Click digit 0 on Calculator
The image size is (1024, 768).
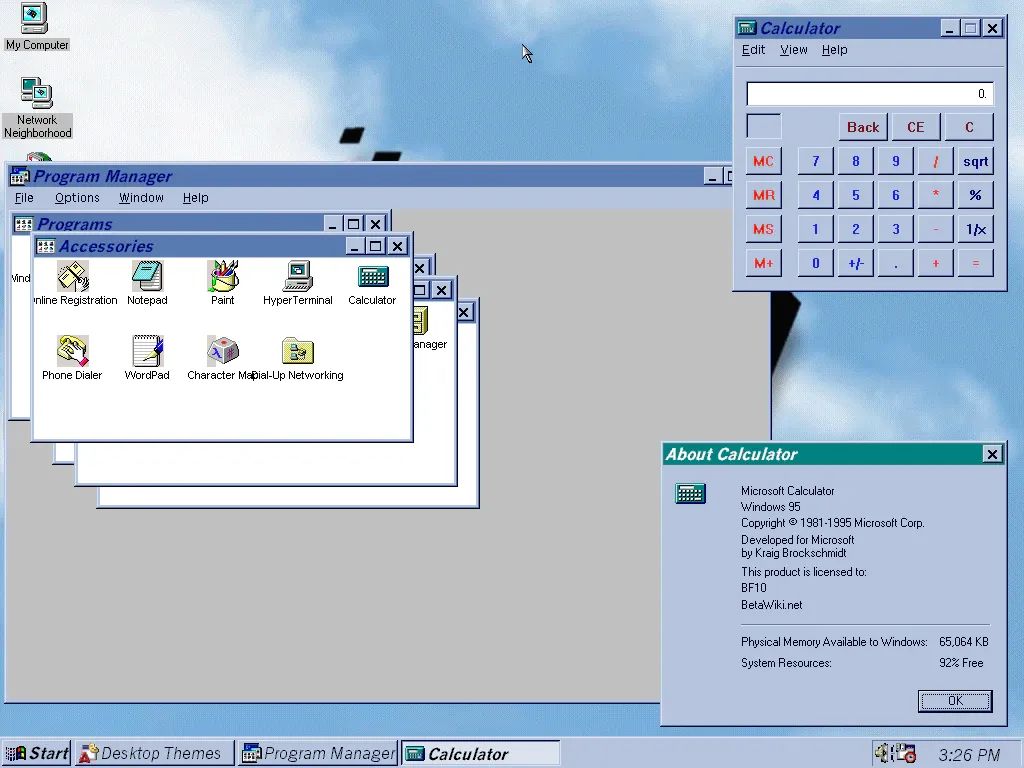(816, 263)
